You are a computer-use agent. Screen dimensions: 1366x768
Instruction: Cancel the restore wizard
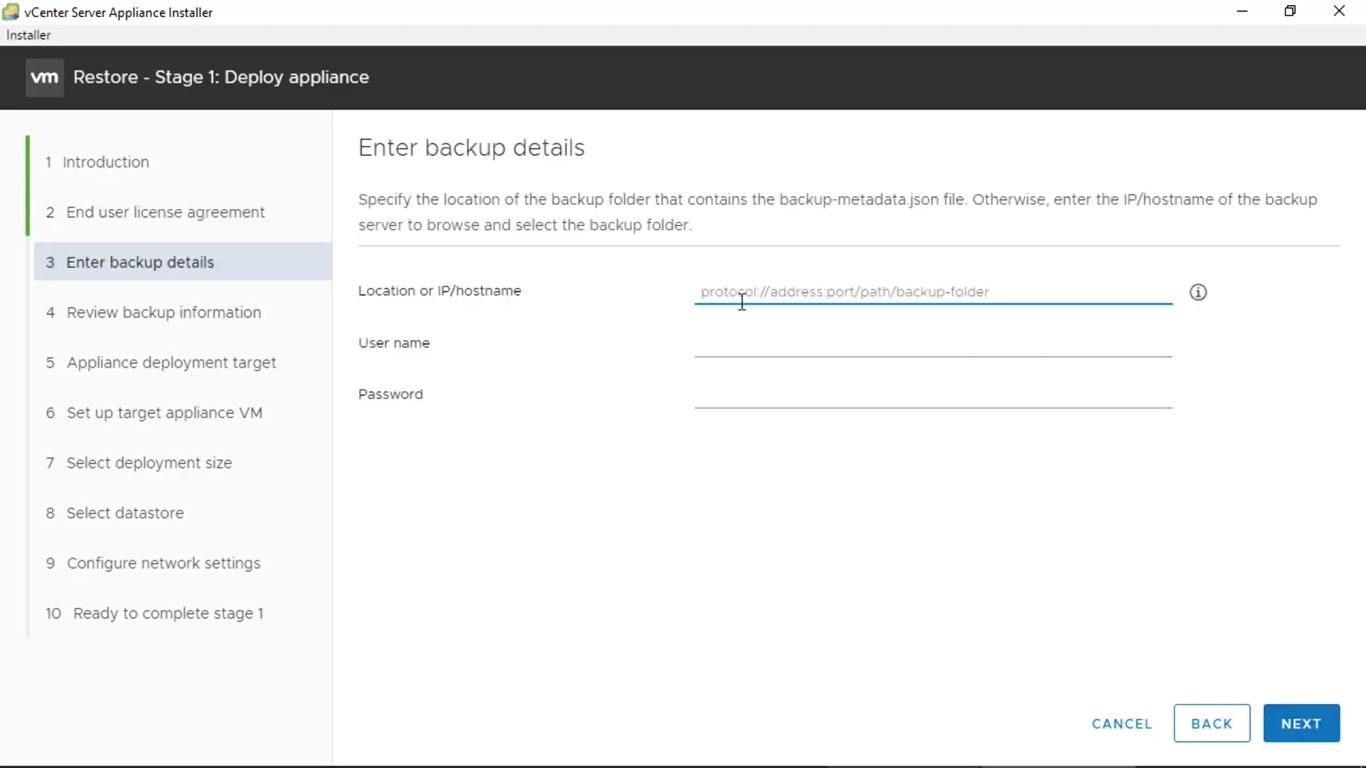[1122, 724]
